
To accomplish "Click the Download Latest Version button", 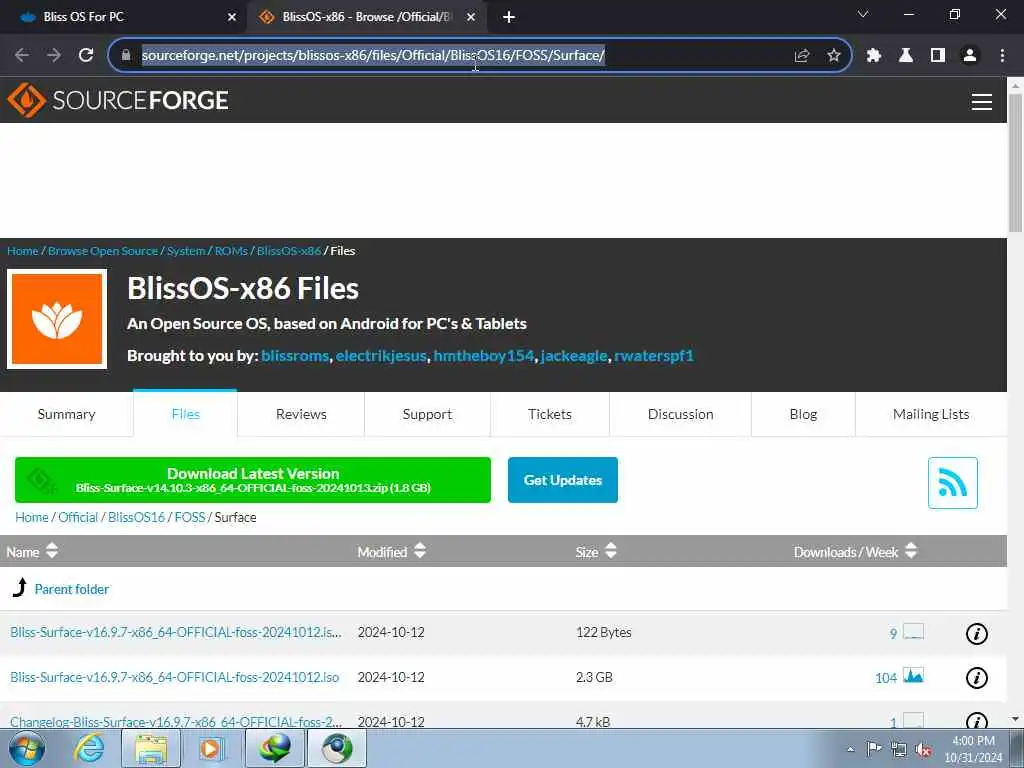I will (253, 480).
